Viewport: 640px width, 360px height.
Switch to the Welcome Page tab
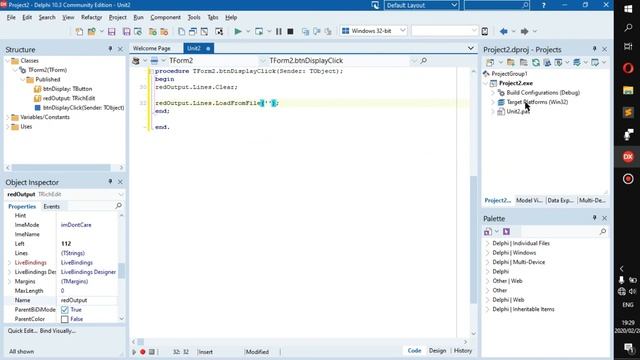[152, 48]
